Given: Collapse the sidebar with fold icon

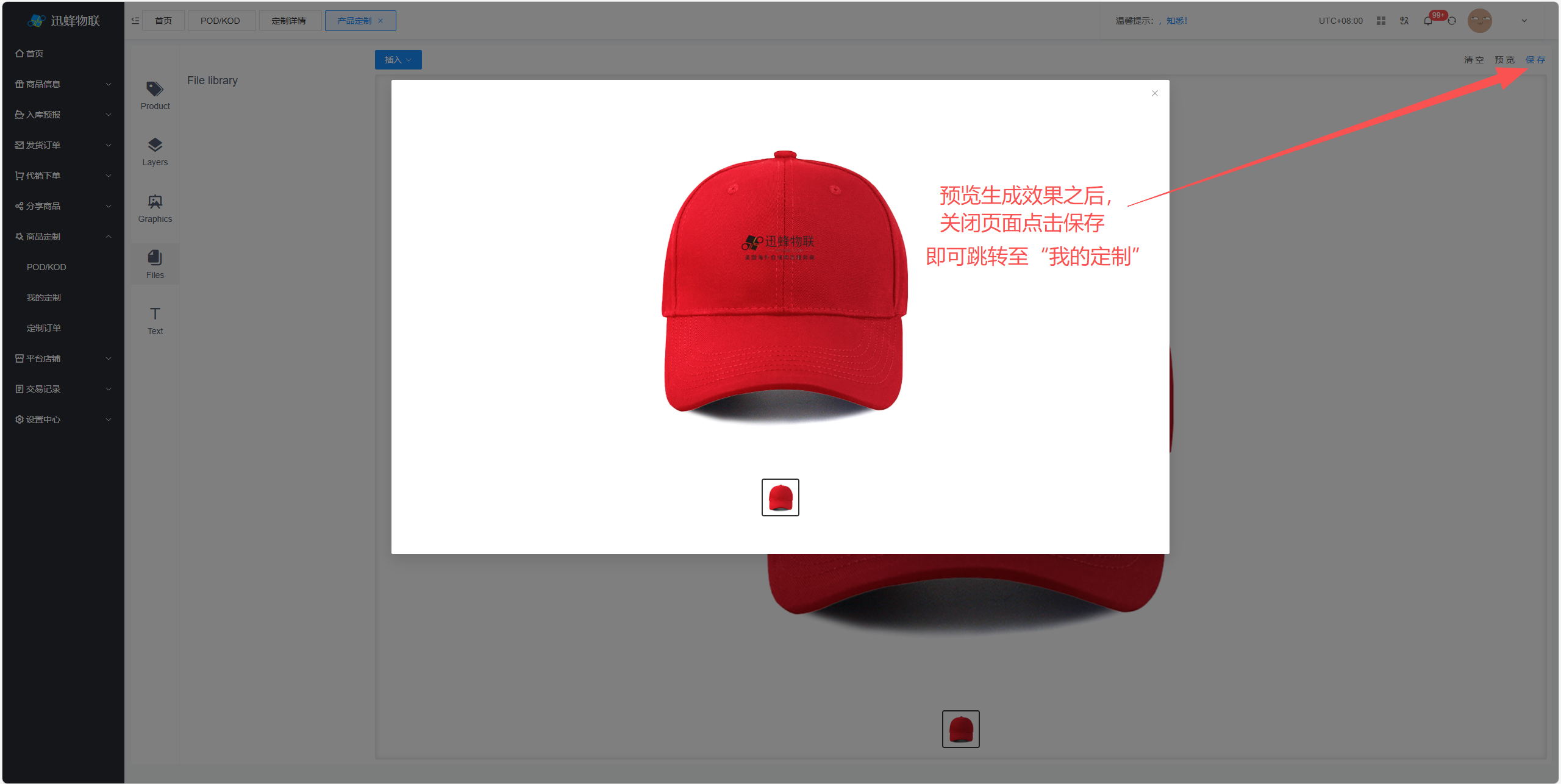Looking at the screenshot, I should [x=135, y=21].
